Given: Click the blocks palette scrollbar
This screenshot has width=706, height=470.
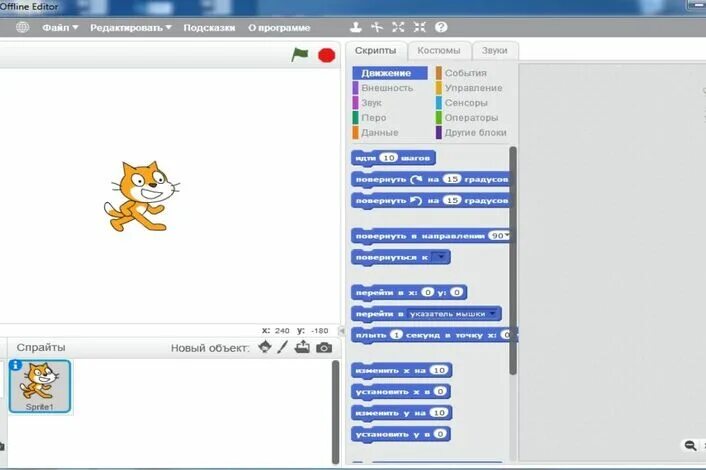Looking at the screenshot, I should (513, 260).
